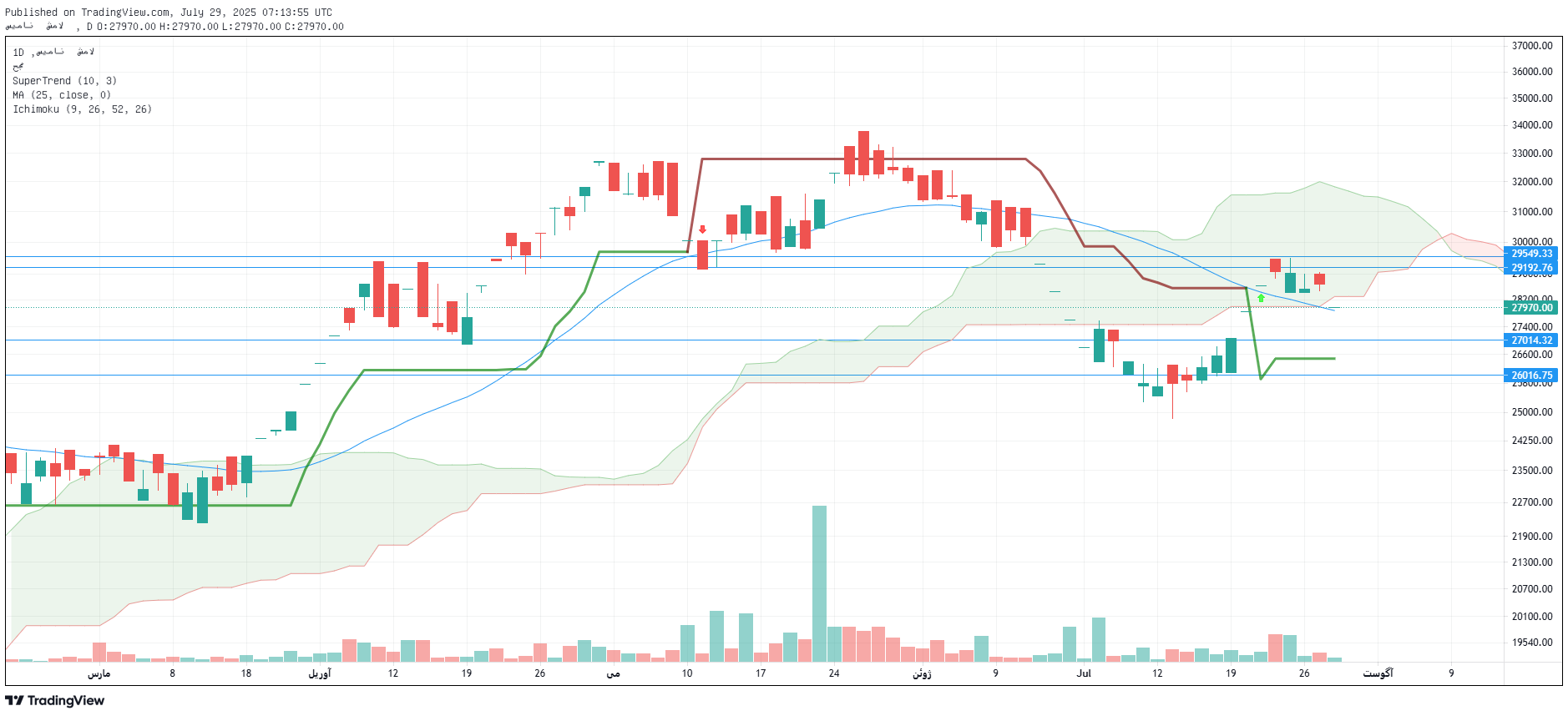Select the Ichimoku (9, 26, 52, 26) legend
Viewport: 1568px width, 716px height.
(x=82, y=109)
